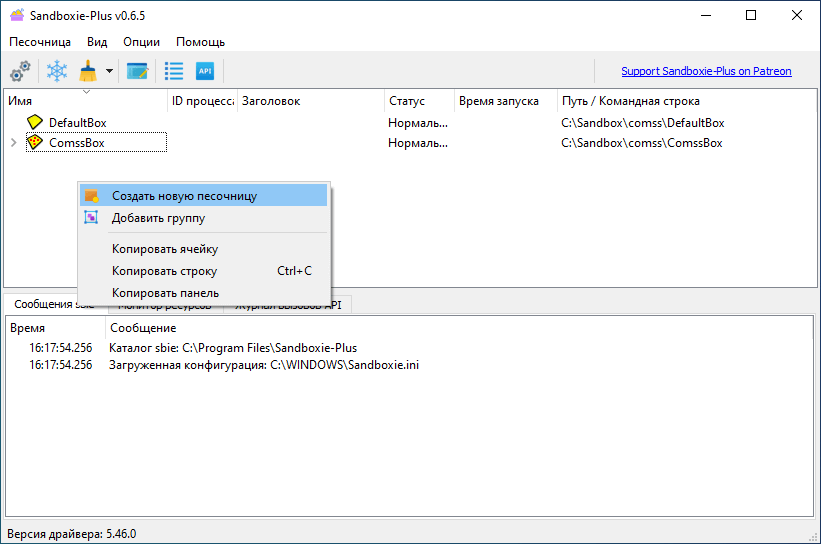Choose Добавить группу from context menu

coord(204,217)
